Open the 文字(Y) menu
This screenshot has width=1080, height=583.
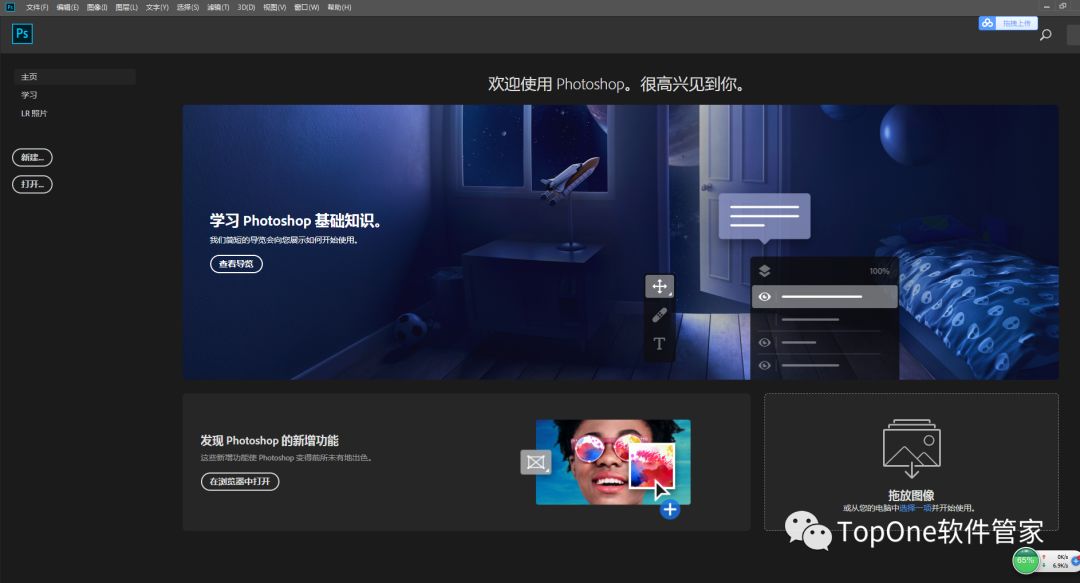tap(157, 7)
